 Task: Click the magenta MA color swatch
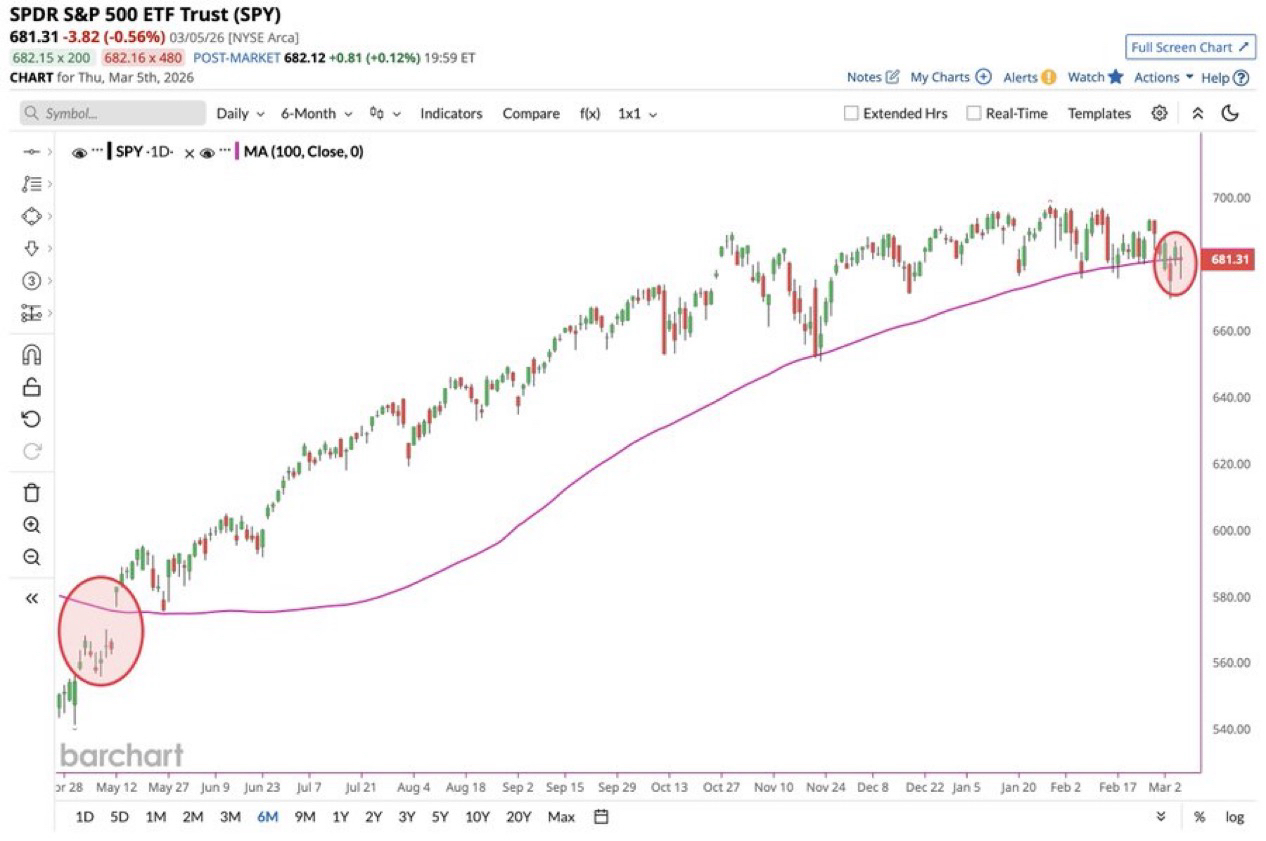[237, 153]
